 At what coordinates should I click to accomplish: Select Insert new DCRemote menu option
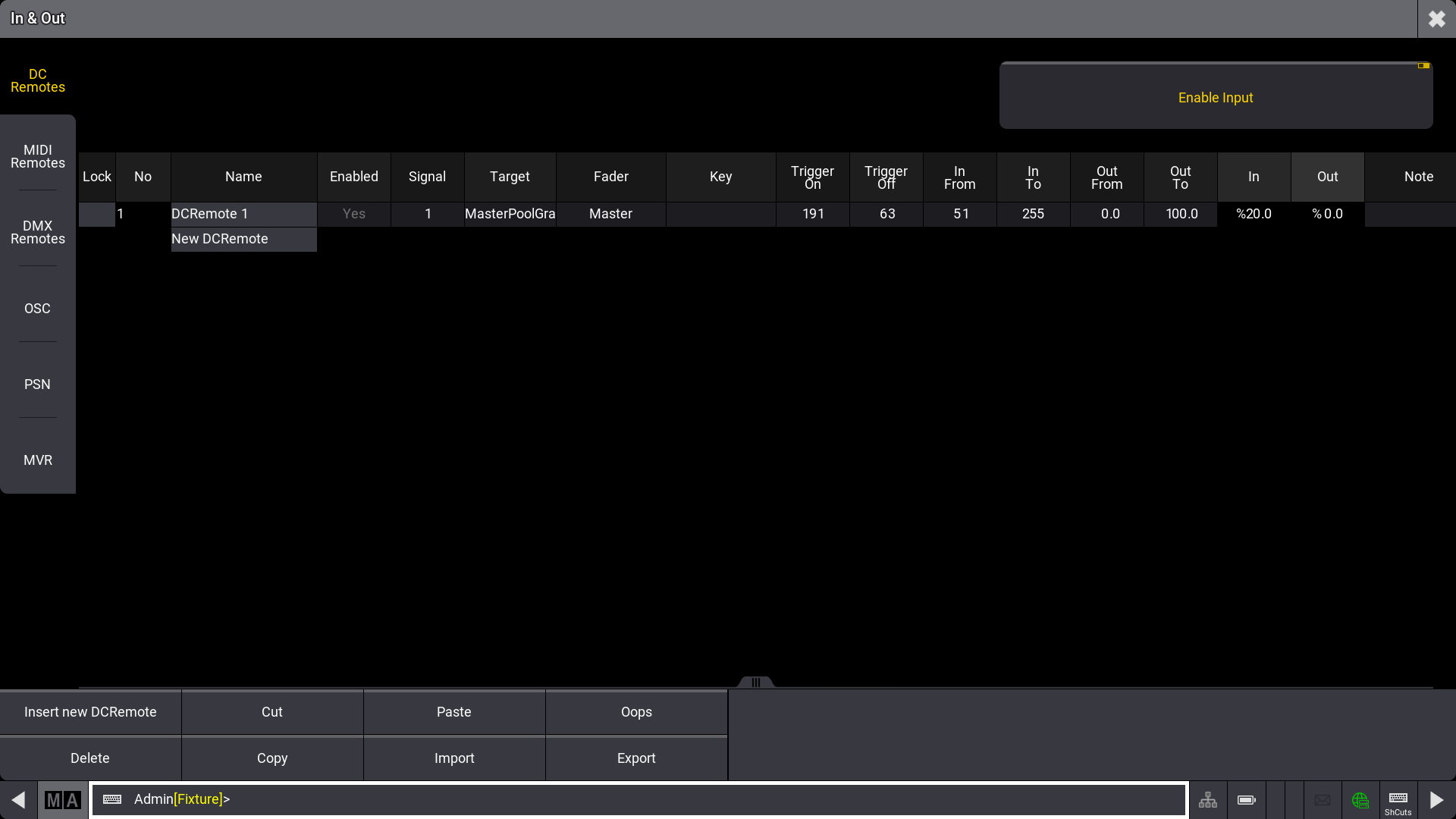[89, 711]
